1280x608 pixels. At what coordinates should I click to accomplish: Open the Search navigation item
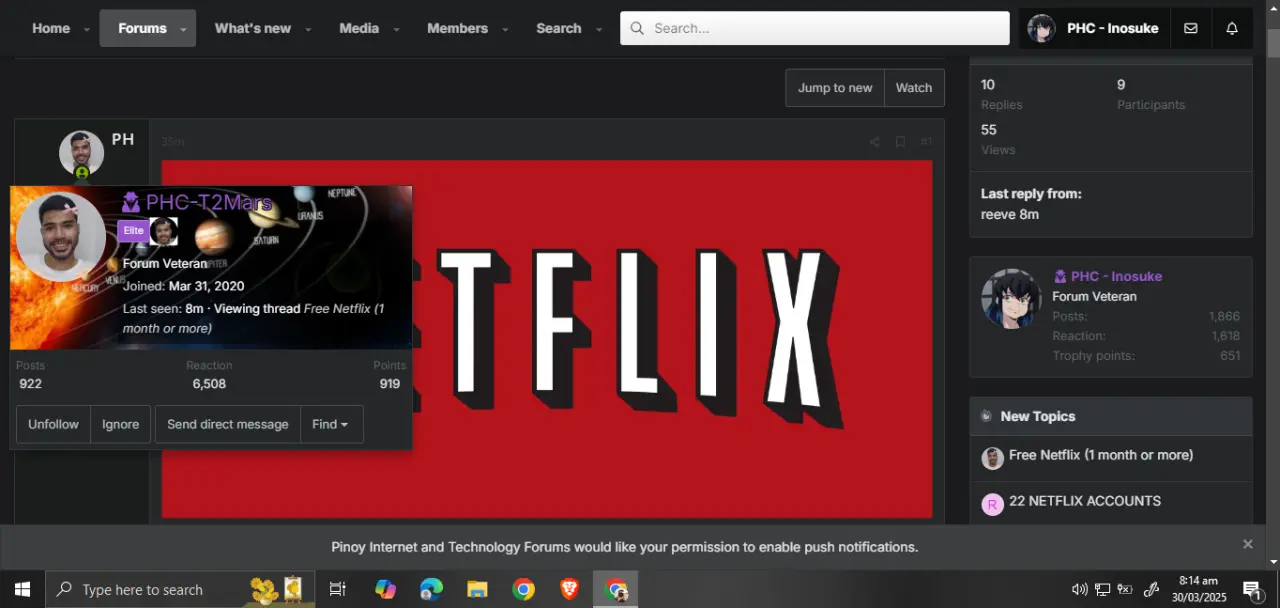coord(558,28)
